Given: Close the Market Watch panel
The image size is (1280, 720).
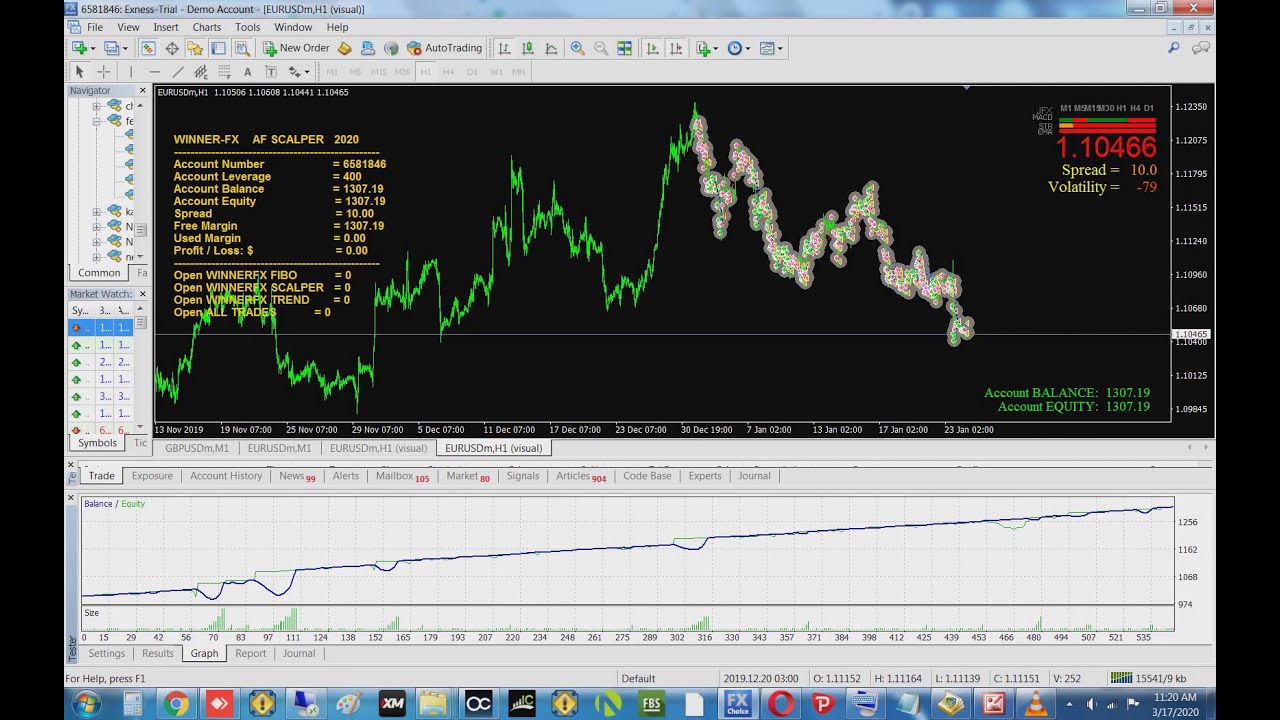Looking at the screenshot, I should 142,294.
